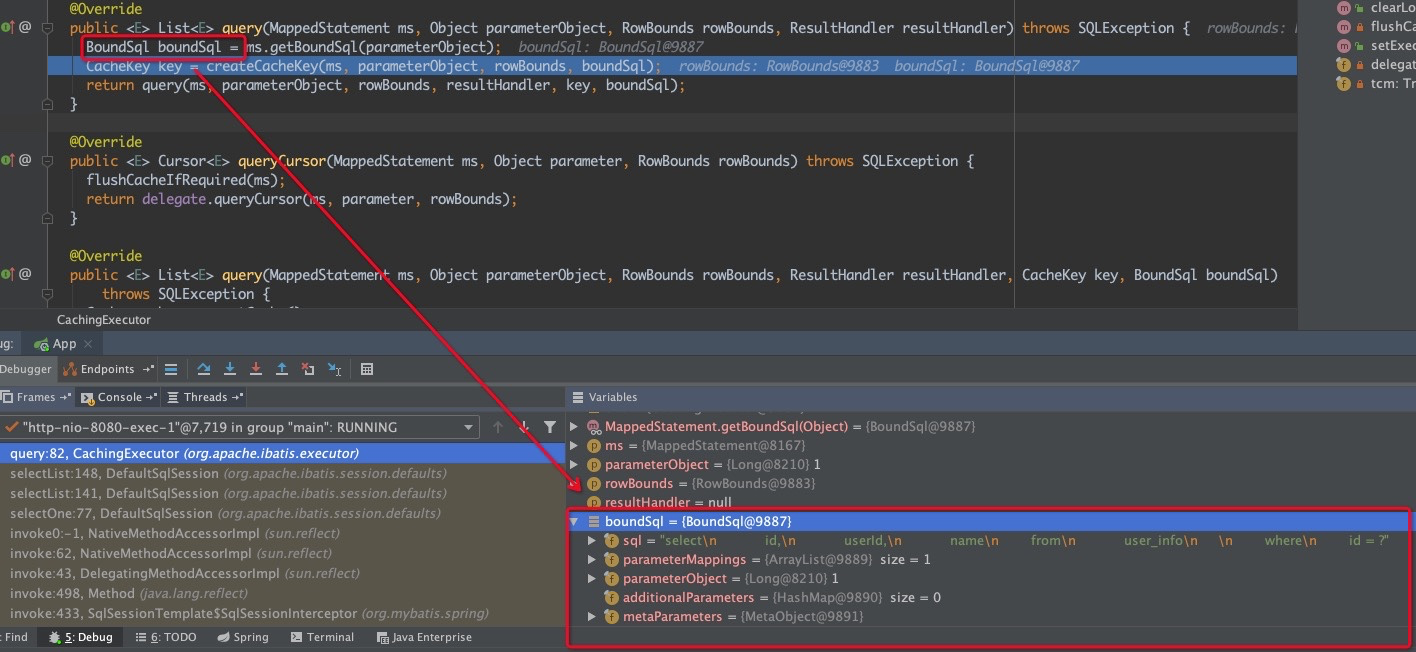Expand the MappedStatement.getBoundSql(Object) node
The image size is (1416, 652).
point(574,426)
